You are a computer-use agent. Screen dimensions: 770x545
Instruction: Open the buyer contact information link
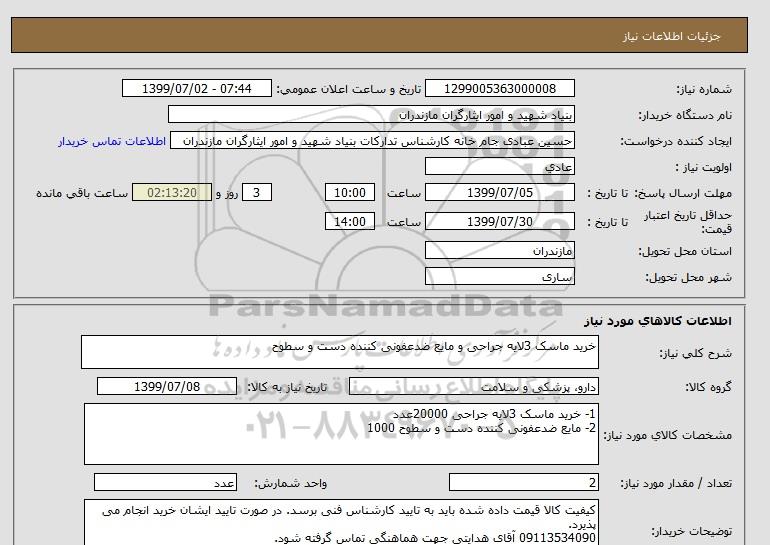112,141
